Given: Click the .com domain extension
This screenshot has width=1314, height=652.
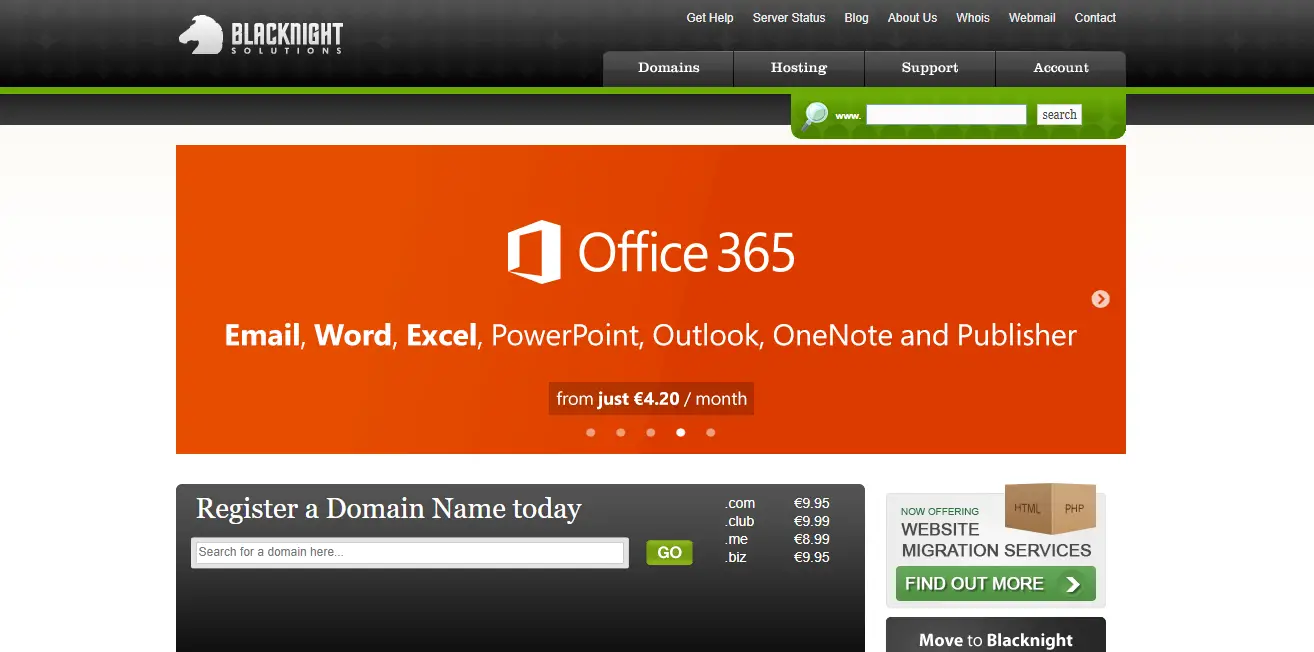Looking at the screenshot, I should pos(740,503).
